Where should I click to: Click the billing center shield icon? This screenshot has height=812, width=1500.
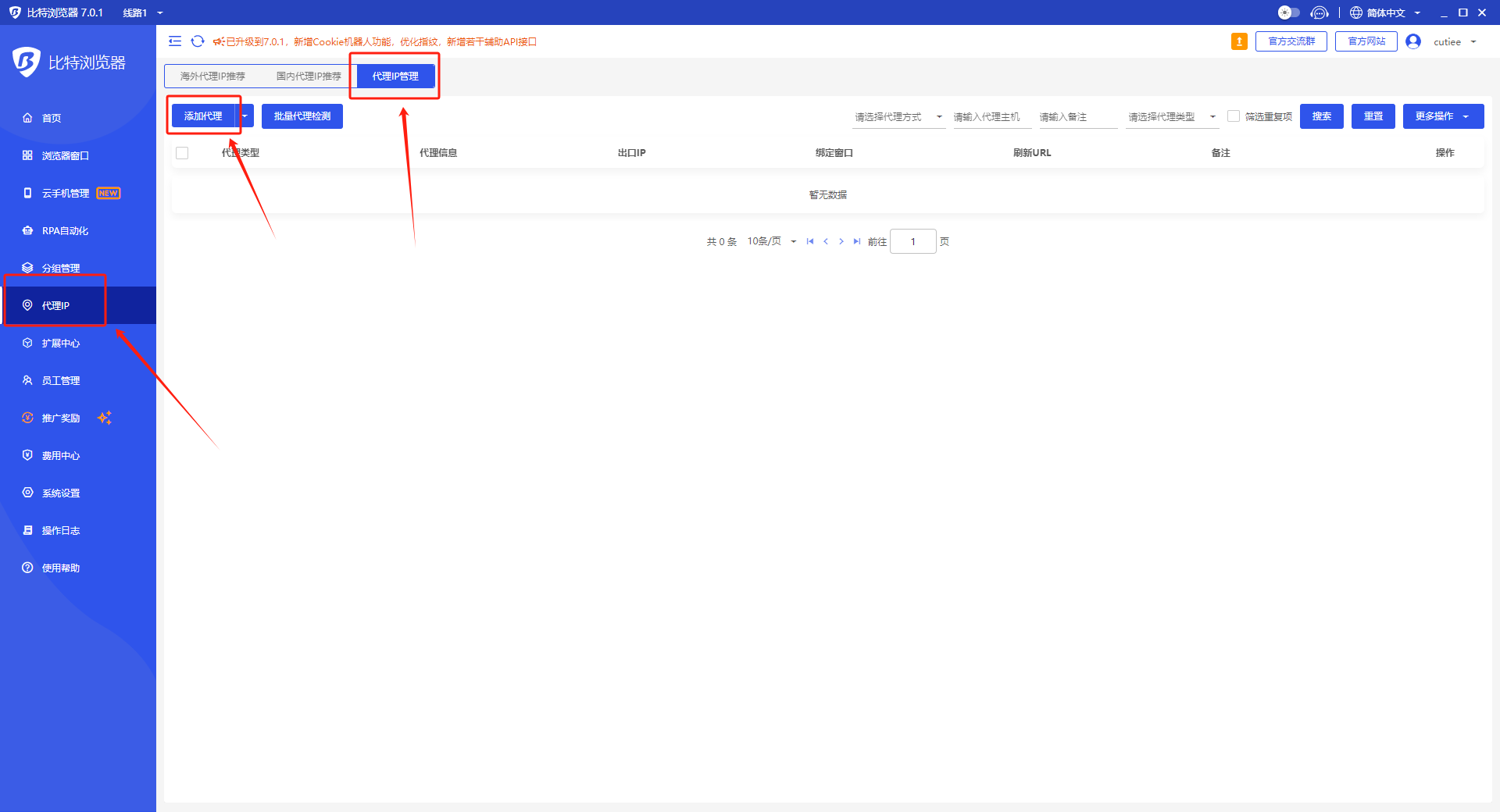[x=27, y=455]
